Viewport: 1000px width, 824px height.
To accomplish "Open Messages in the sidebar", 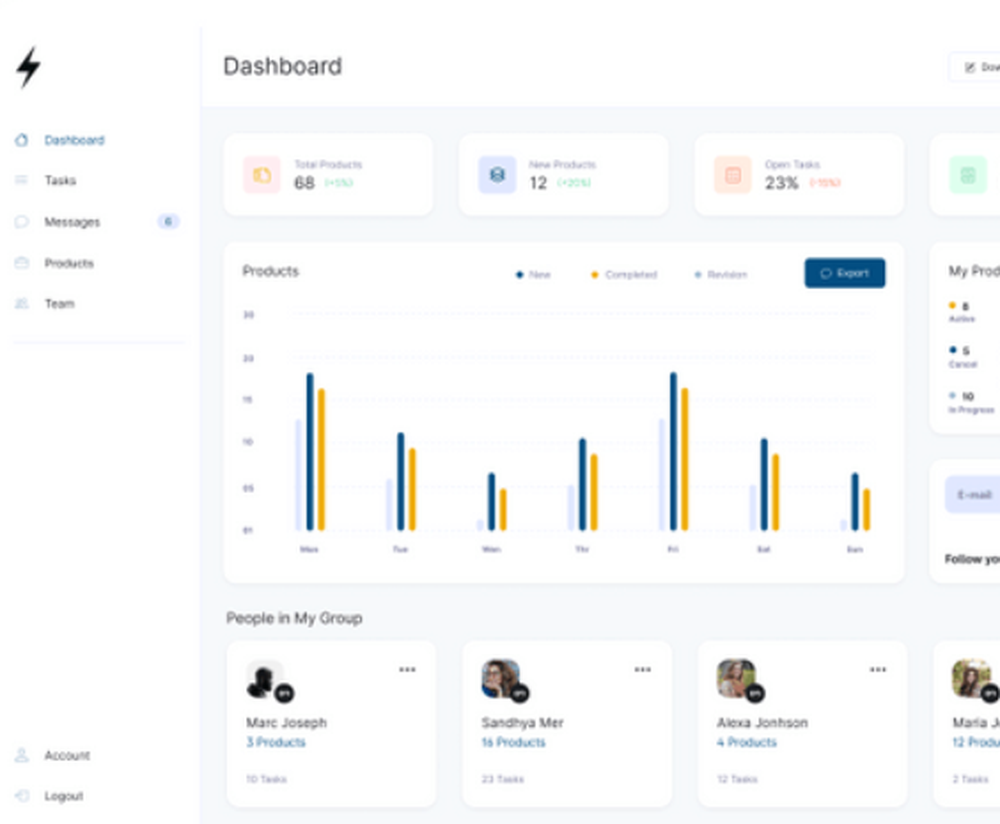I will [x=72, y=222].
